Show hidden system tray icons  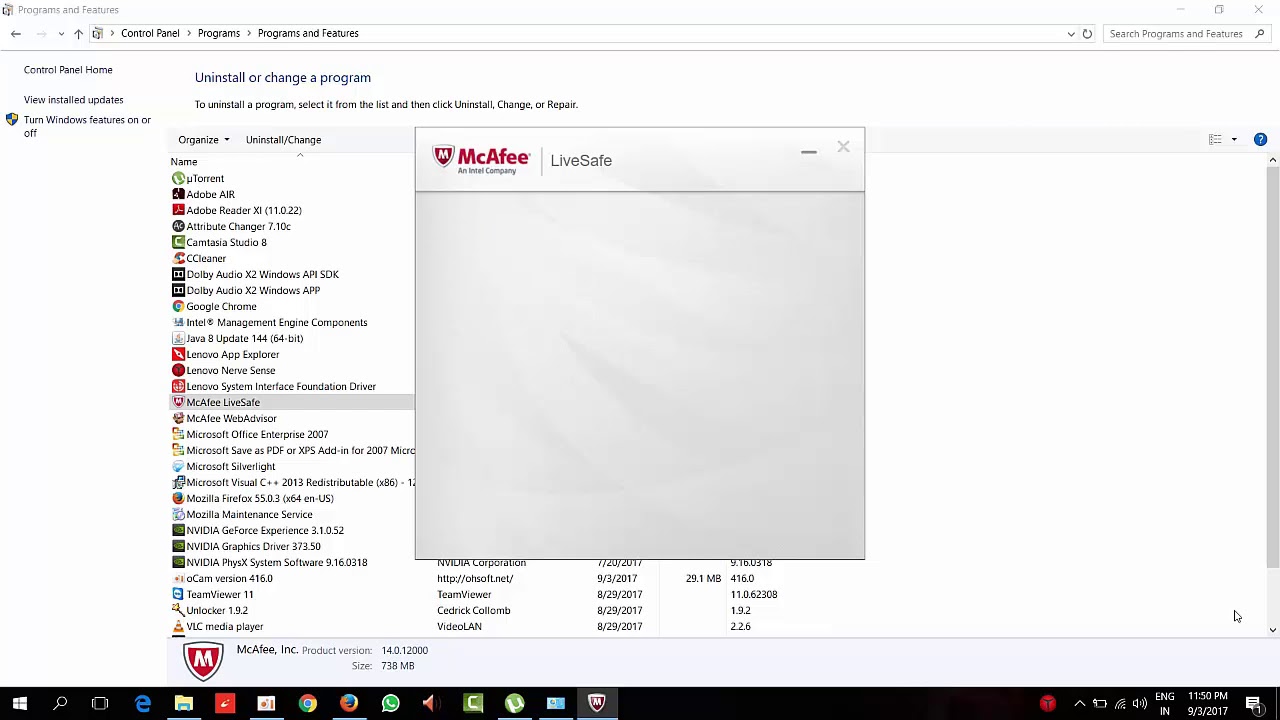[x=1080, y=703]
